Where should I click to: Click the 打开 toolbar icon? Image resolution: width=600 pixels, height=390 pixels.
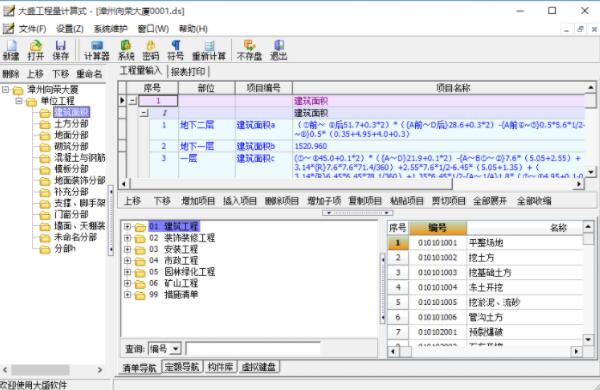36,50
